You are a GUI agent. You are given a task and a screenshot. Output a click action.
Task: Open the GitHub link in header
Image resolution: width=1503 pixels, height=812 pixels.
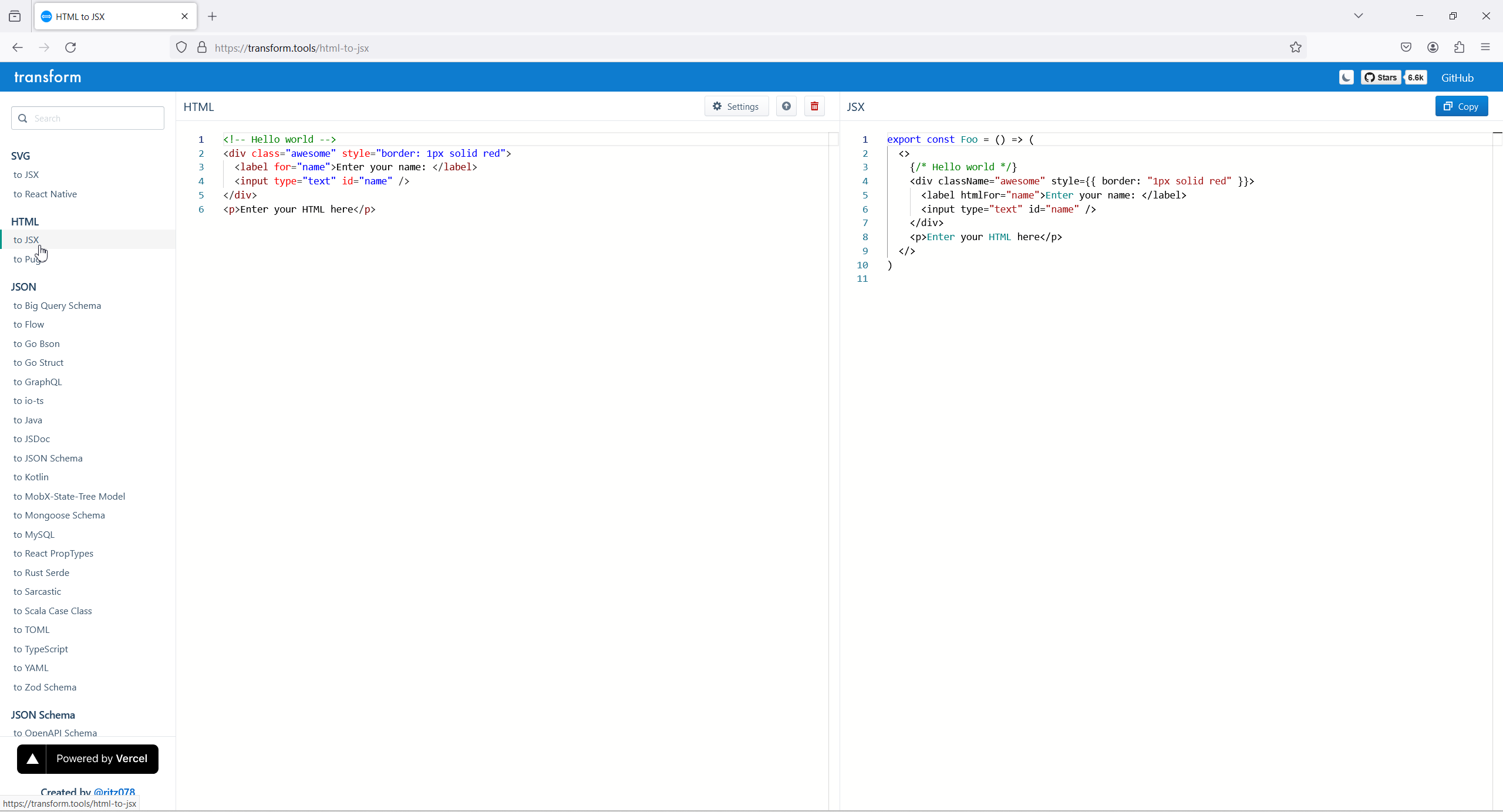pyautogui.click(x=1457, y=78)
